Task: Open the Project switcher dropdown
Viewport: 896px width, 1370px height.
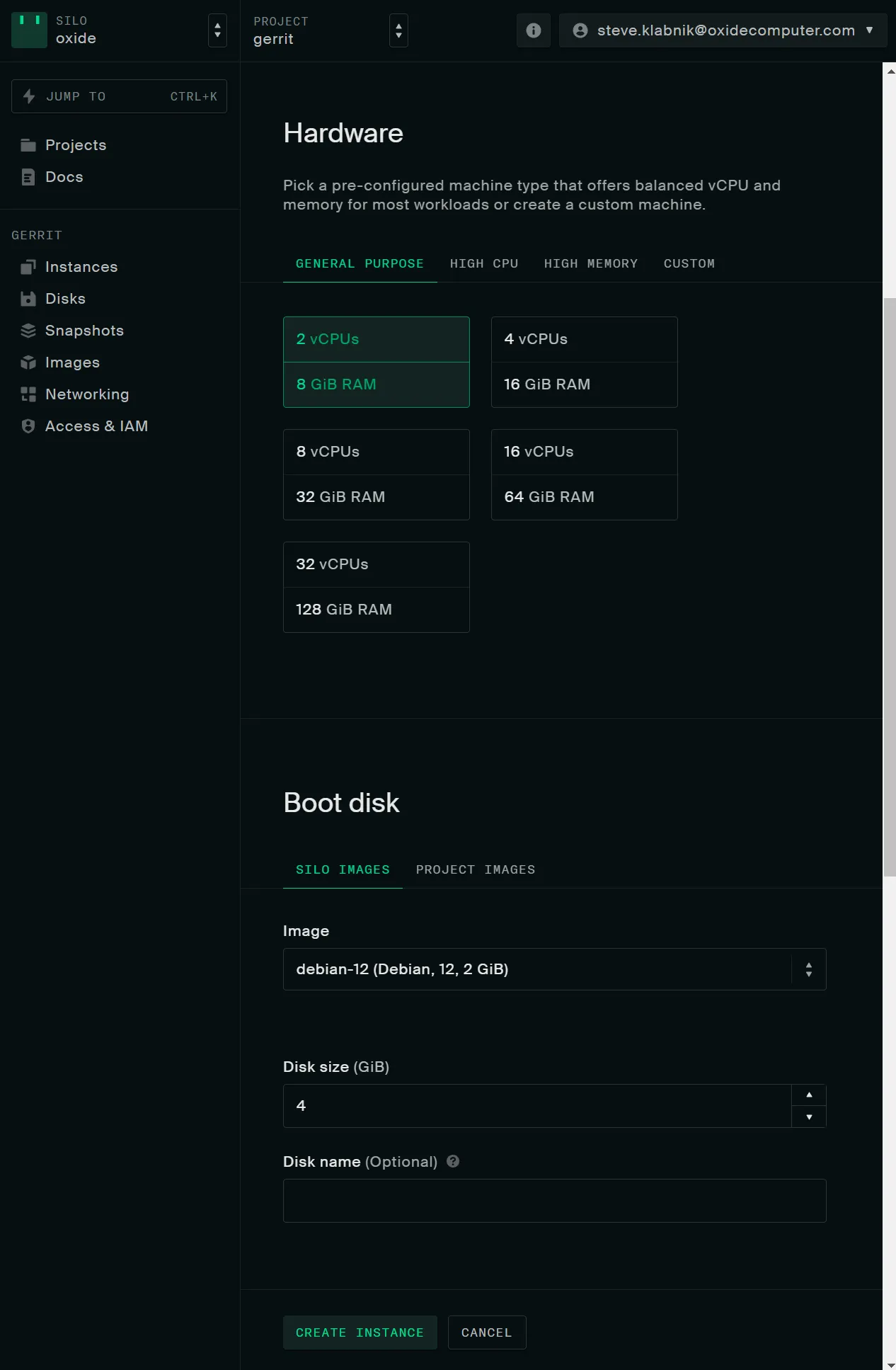Action: coord(398,30)
